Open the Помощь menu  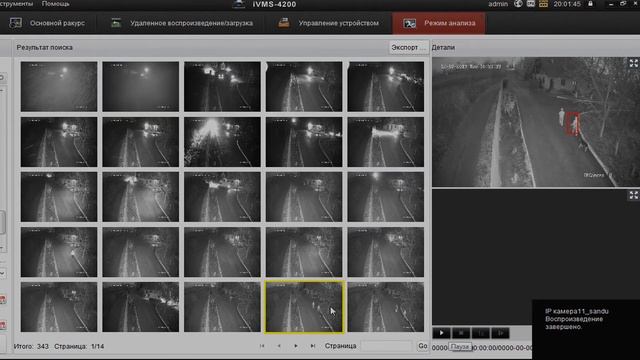point(56,4)
